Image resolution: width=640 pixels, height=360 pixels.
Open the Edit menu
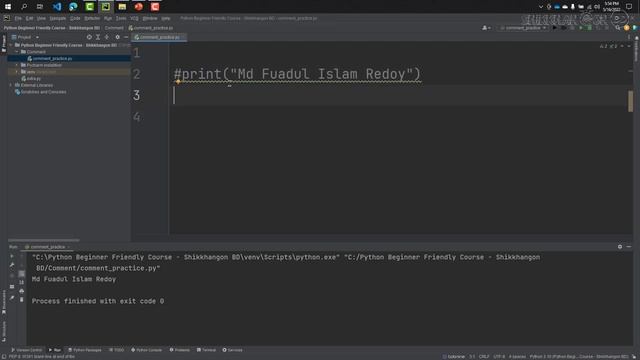coord(29,18)
